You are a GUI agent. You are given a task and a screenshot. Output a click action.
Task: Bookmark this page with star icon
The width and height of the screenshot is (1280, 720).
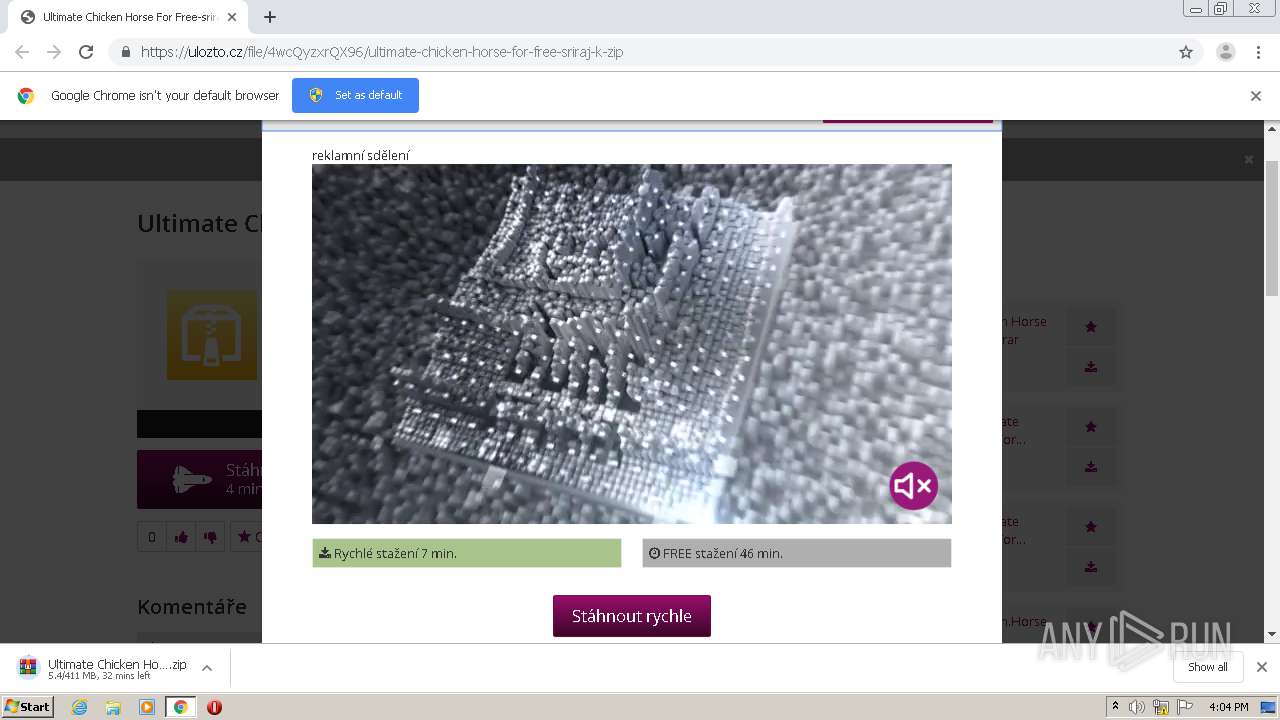click(1186, 52)
